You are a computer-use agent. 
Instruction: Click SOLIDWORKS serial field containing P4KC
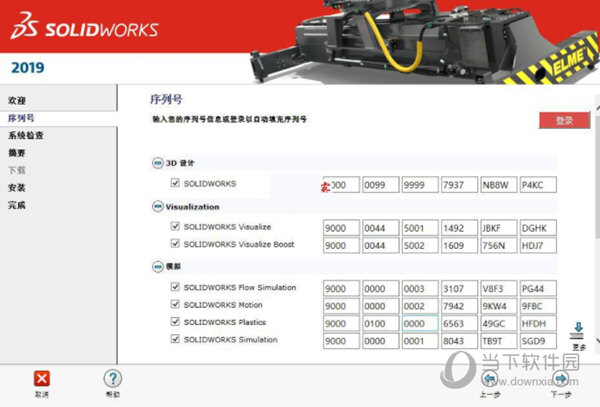click(538, 185)
